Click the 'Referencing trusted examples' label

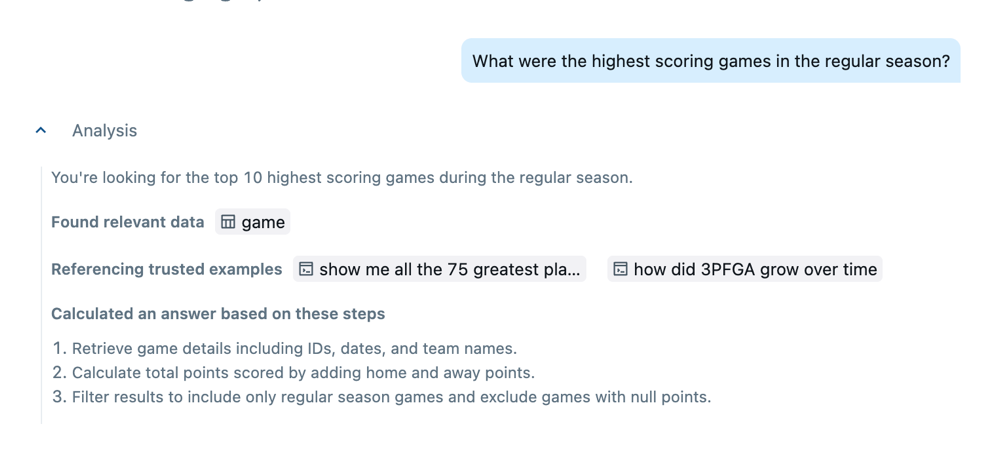pos(166,269)
